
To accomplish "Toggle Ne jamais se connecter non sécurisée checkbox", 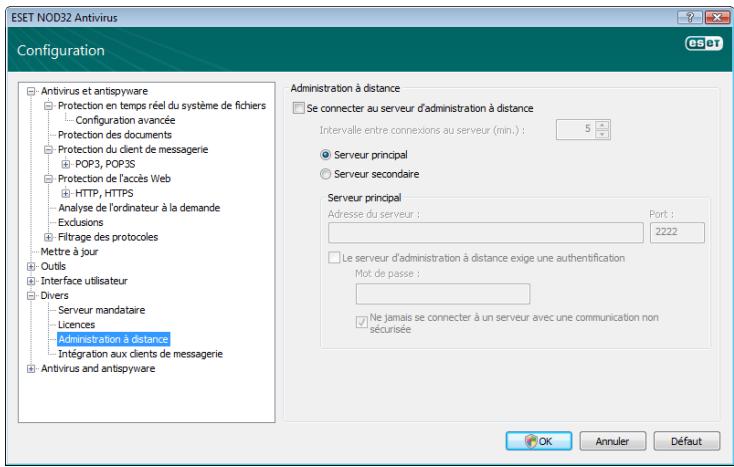I will click(x=361, y=322).
